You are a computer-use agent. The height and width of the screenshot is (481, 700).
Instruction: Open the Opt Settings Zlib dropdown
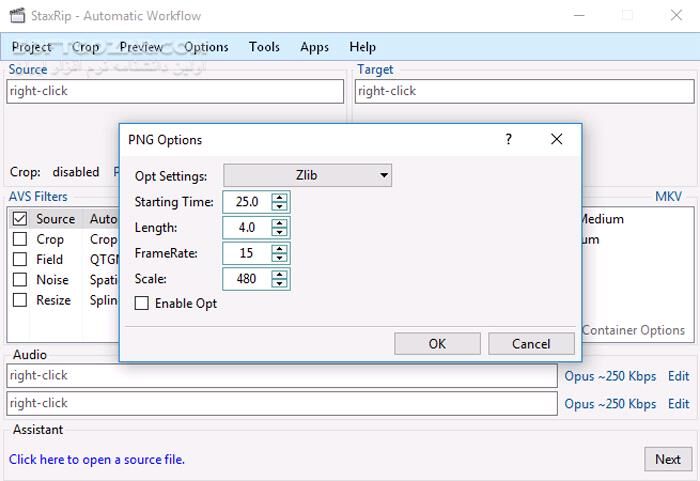pos(307,176)
